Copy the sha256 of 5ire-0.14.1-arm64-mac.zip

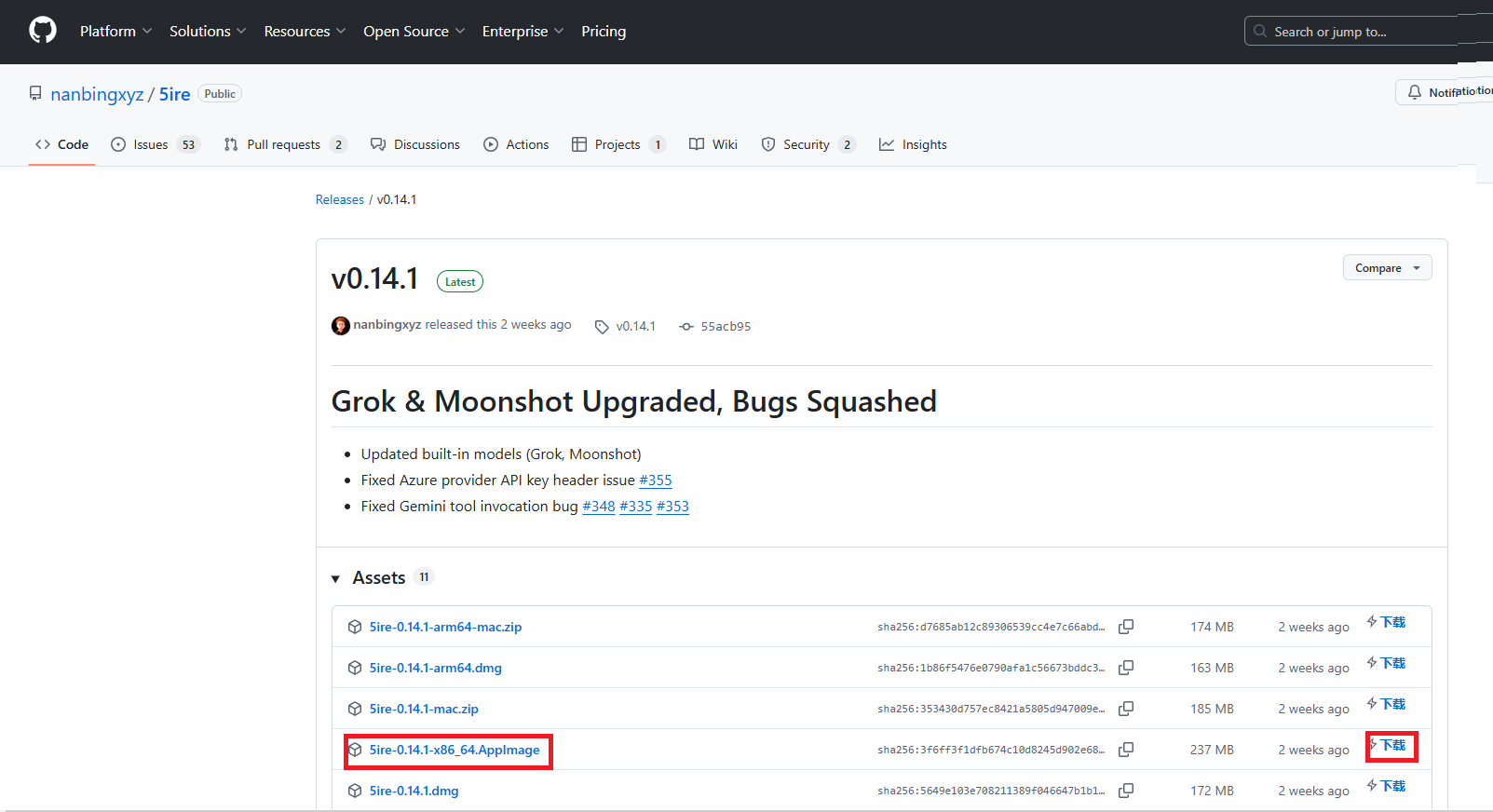(1125, 627)
